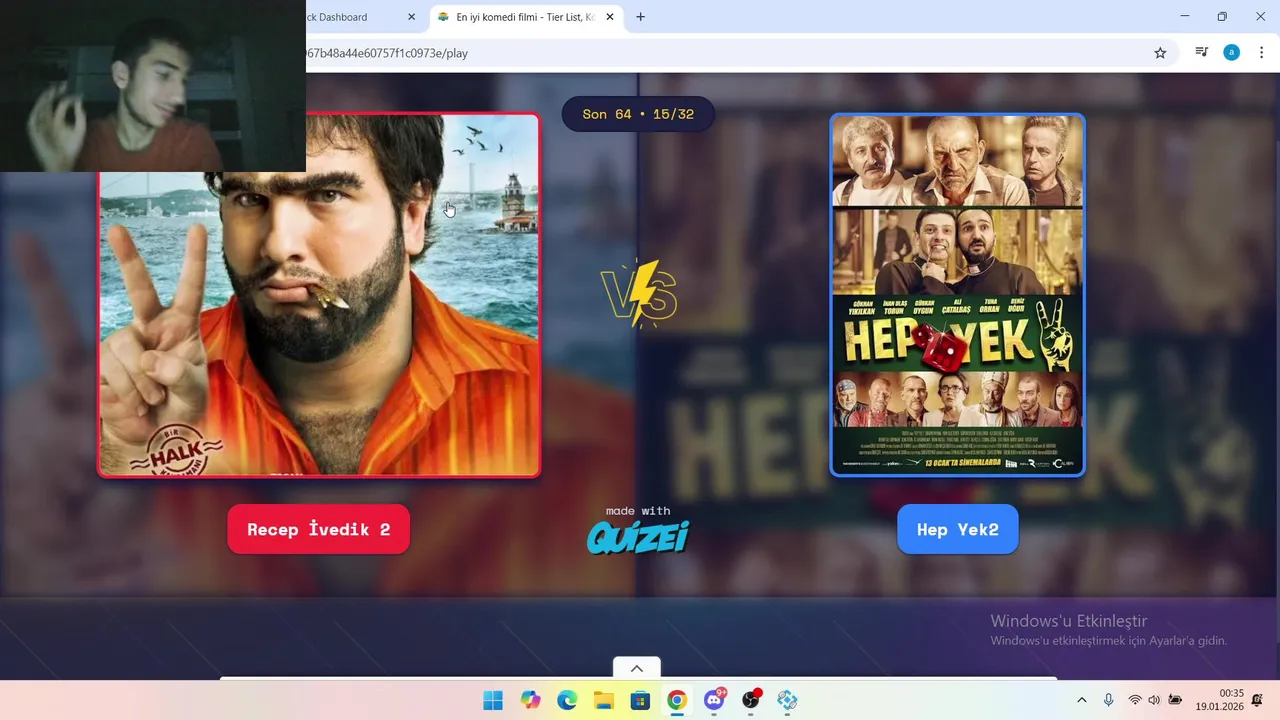The width and height of the screenshot is (1280, 720).
Task: Show hidden system tray icons
Action: click(x=1081, y=700)
